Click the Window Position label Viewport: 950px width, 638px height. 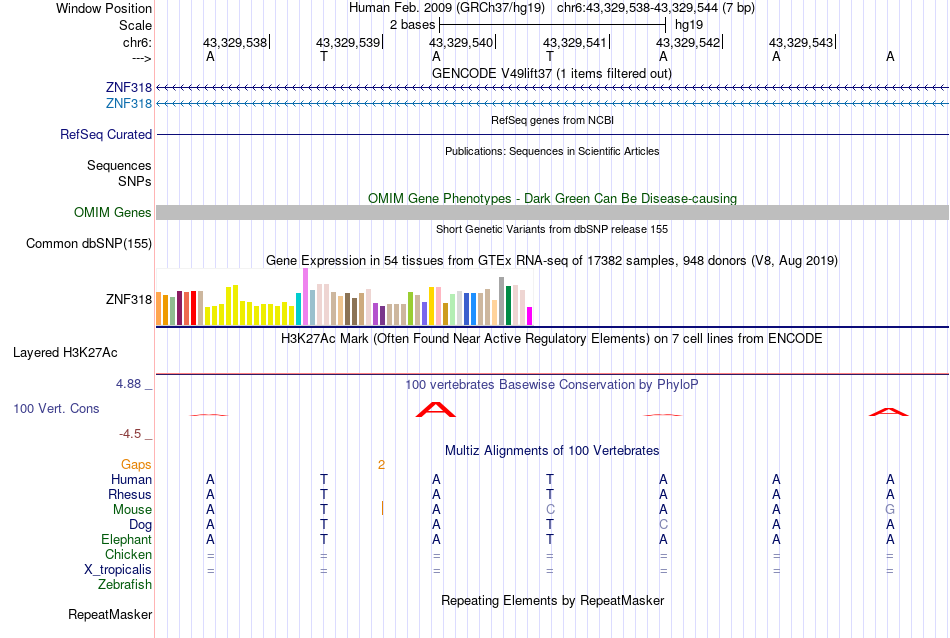pos(104,8)
